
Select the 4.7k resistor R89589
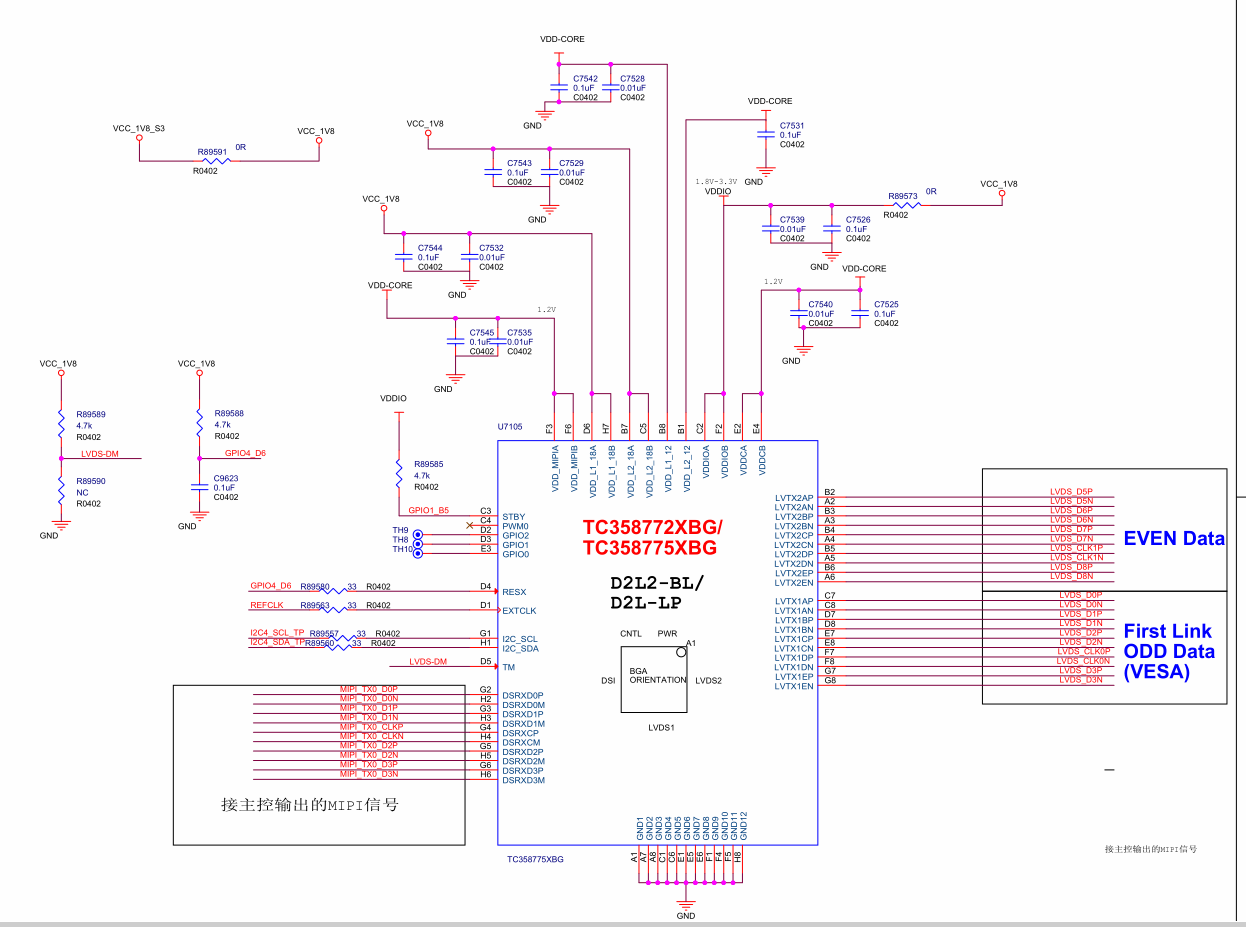tap(62, 424)
